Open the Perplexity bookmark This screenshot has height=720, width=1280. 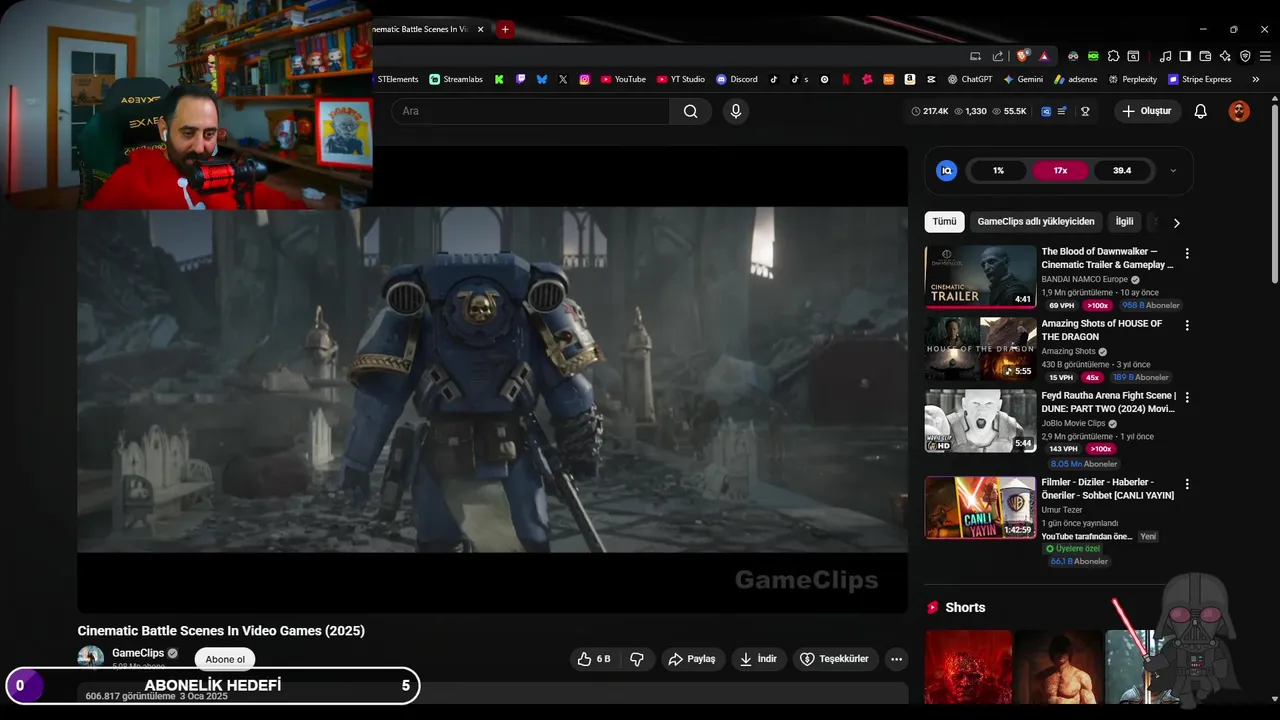tap(1132, 79)
